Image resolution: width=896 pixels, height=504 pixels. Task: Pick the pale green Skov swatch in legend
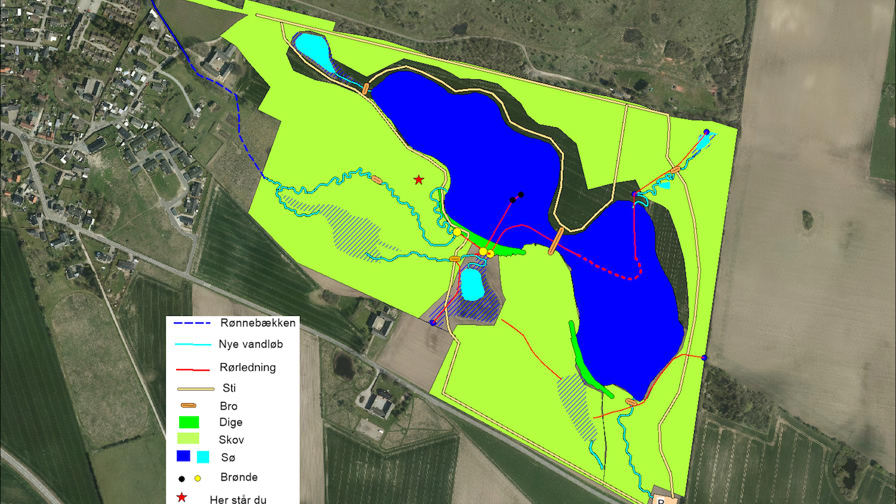pos(188,439)
